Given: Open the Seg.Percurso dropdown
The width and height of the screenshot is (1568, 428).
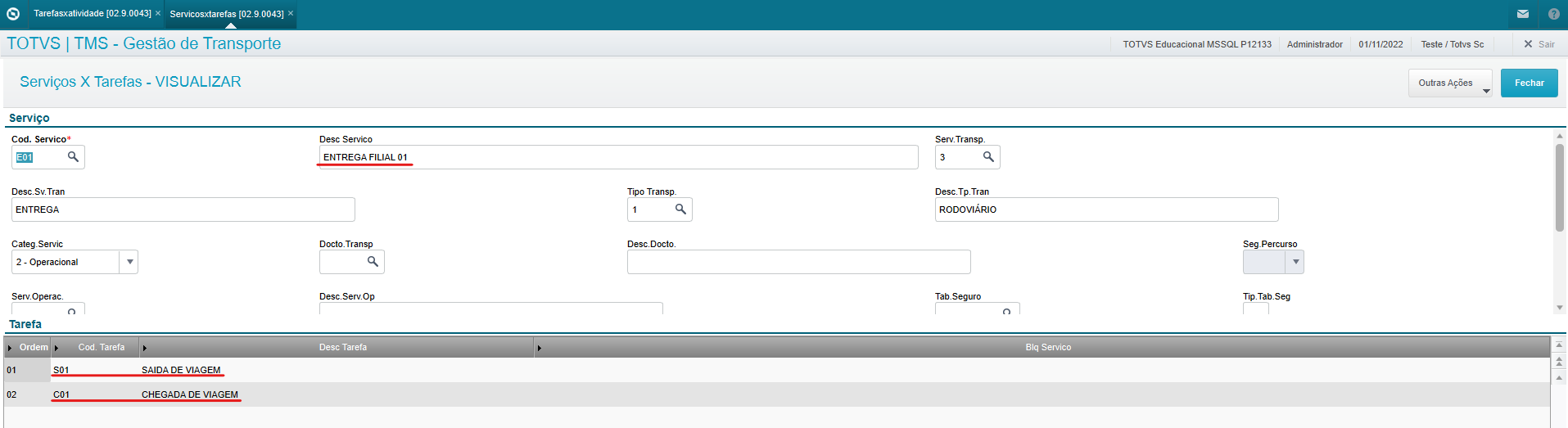Looking at the screenshot, I should pos(1295,262).
